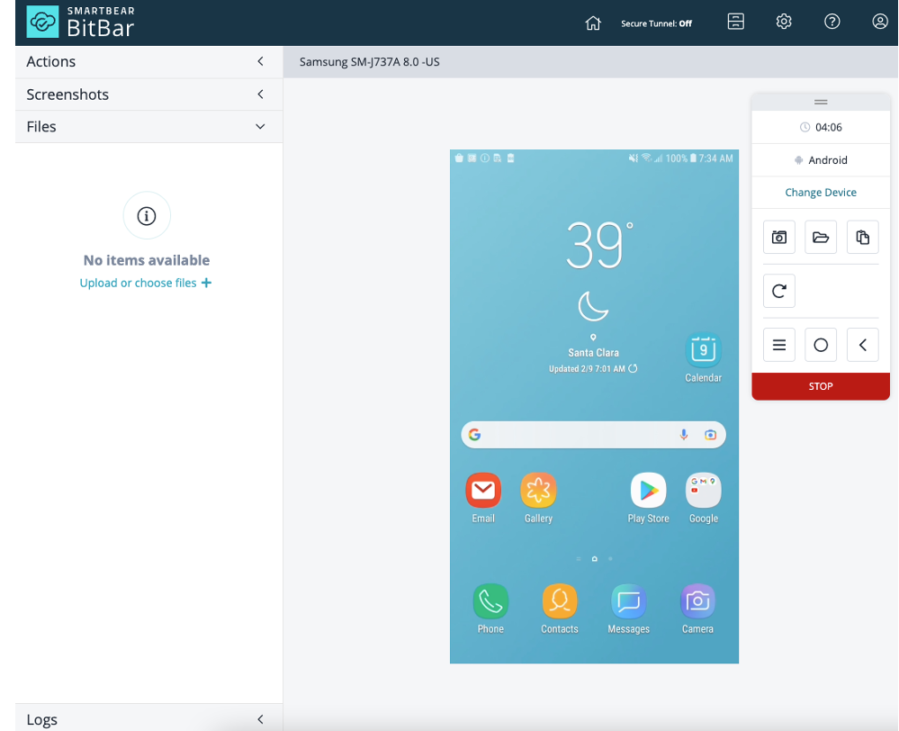Image resolution: width=899 pixels, height=731 pixels.
Task: Open the Play Store app on the device
Action: pyautogui.click(x=648, y=498)
